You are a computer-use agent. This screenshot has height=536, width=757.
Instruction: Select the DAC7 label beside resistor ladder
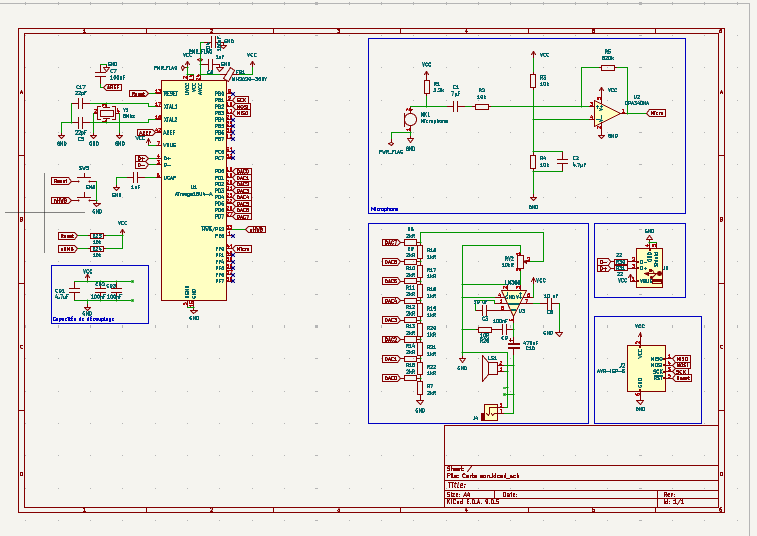pyautogui.click(x=391, y=242)
